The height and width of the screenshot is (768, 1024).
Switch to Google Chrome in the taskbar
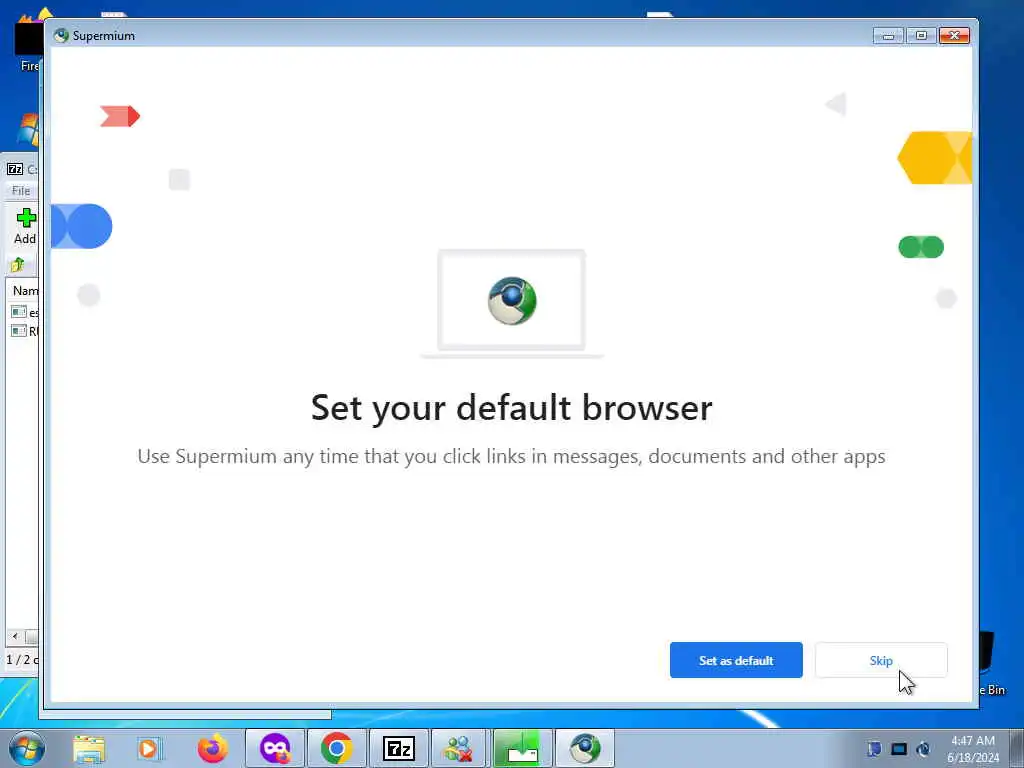337,748
